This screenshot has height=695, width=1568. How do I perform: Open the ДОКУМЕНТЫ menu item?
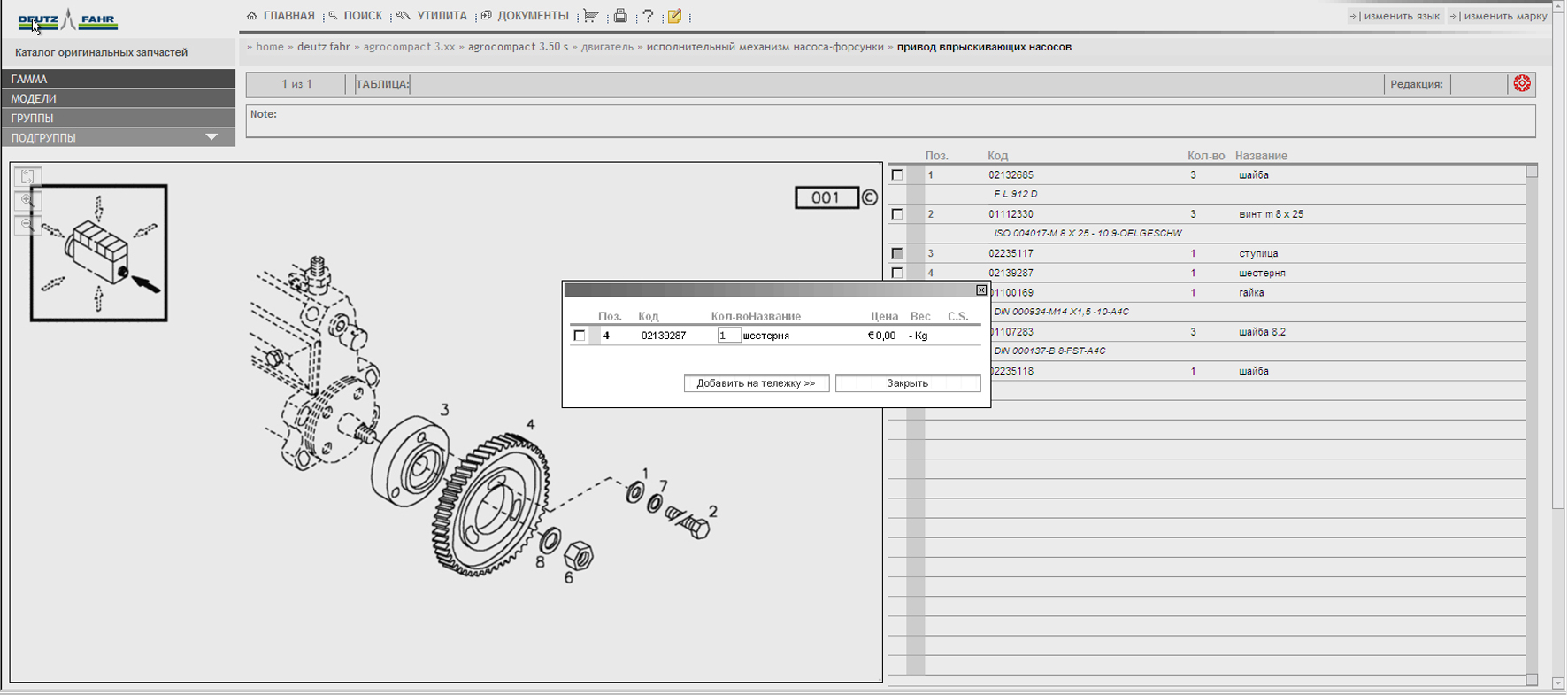click(532, 16)
